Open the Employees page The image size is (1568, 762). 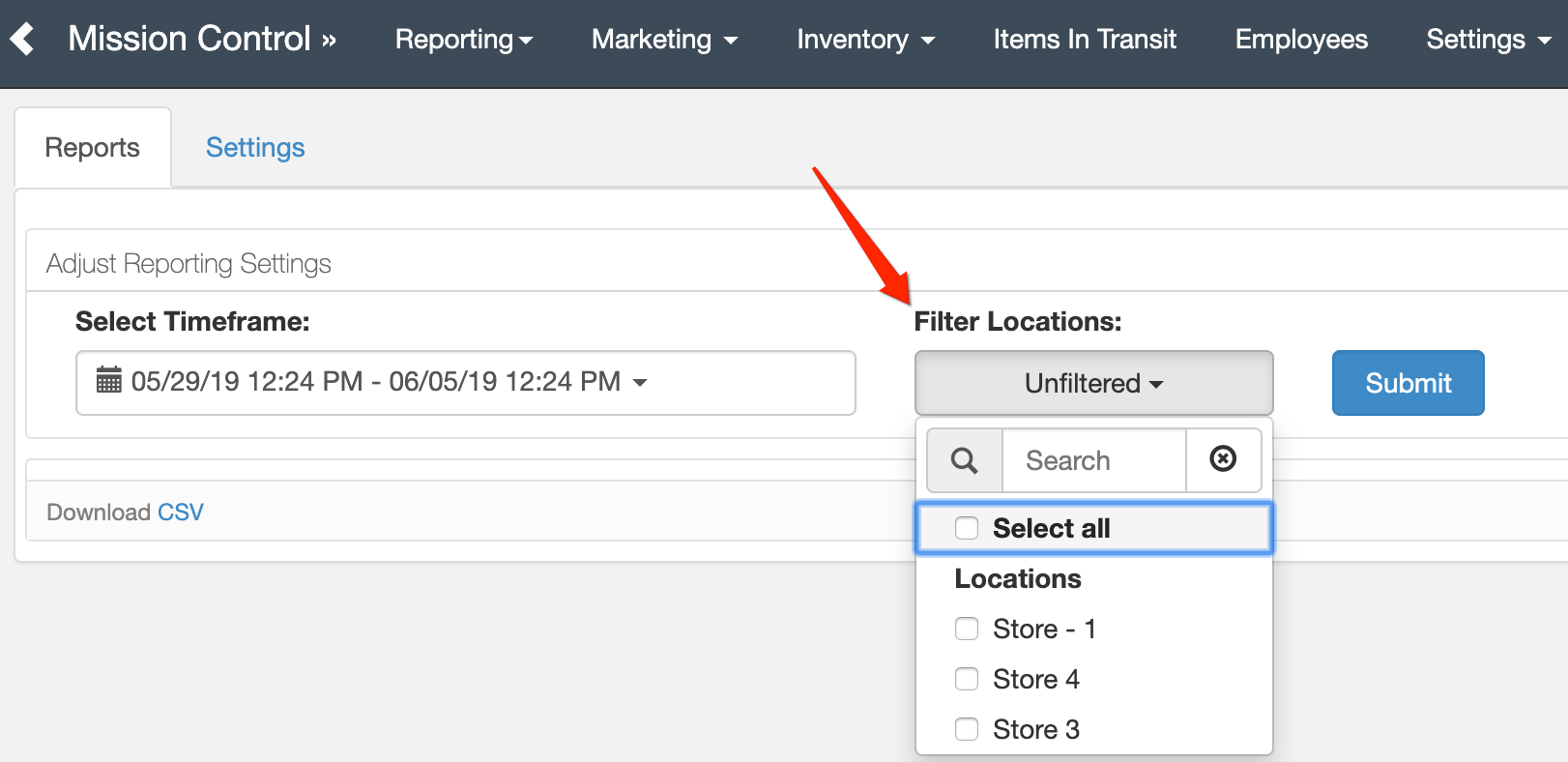[1301, 40]
